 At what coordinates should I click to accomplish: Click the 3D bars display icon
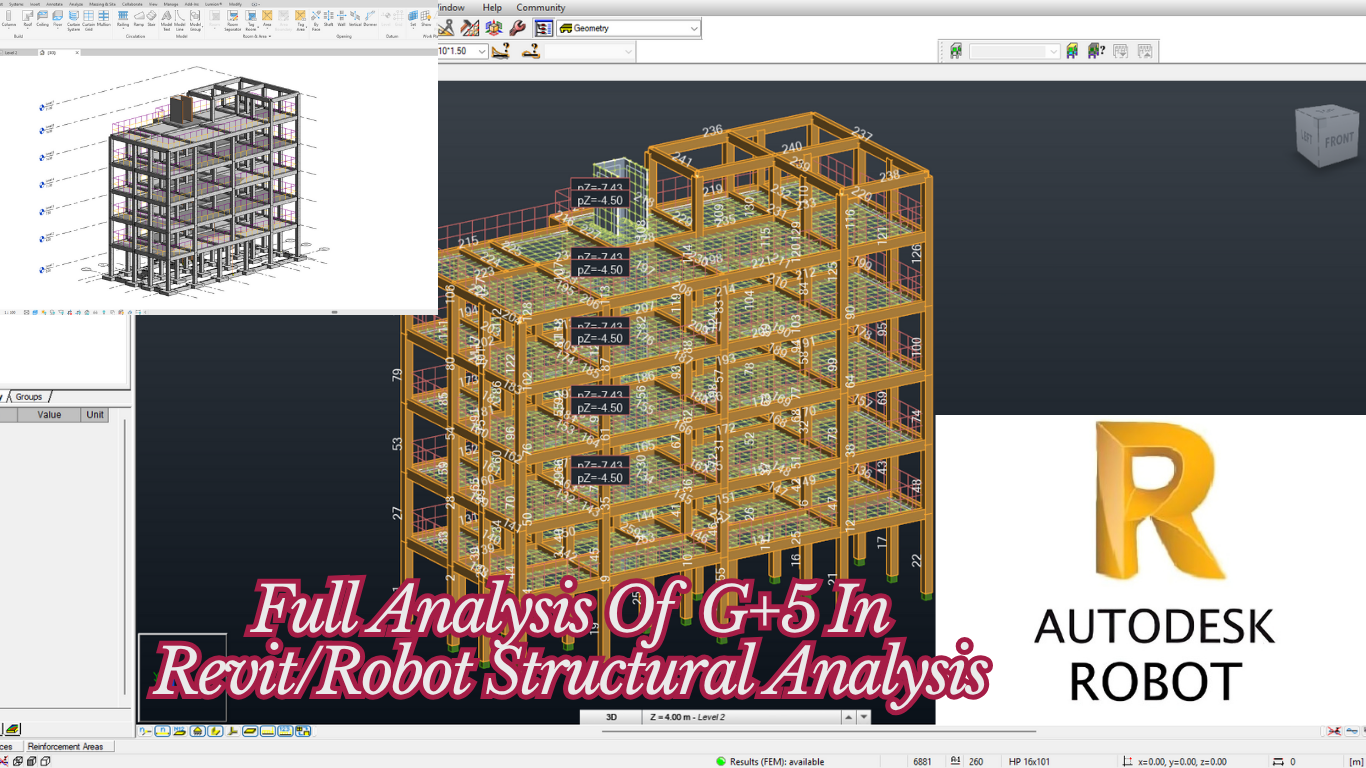(493, 28)
